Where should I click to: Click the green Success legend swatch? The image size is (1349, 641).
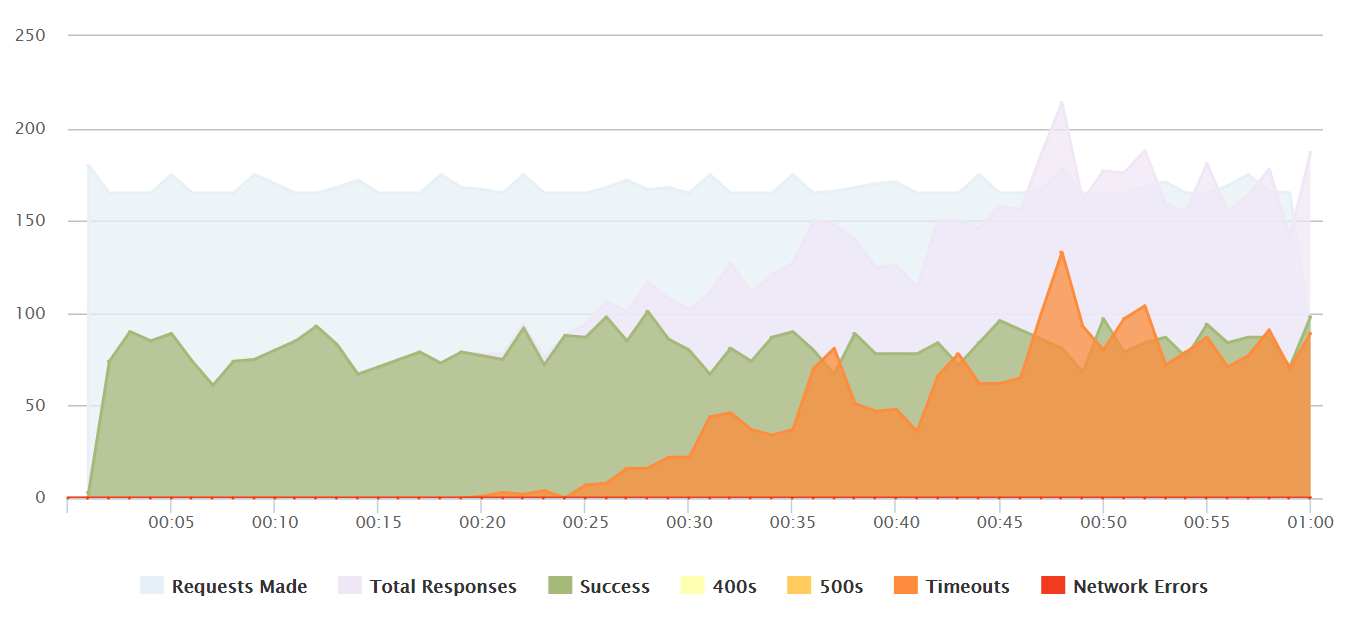[560, 587]
